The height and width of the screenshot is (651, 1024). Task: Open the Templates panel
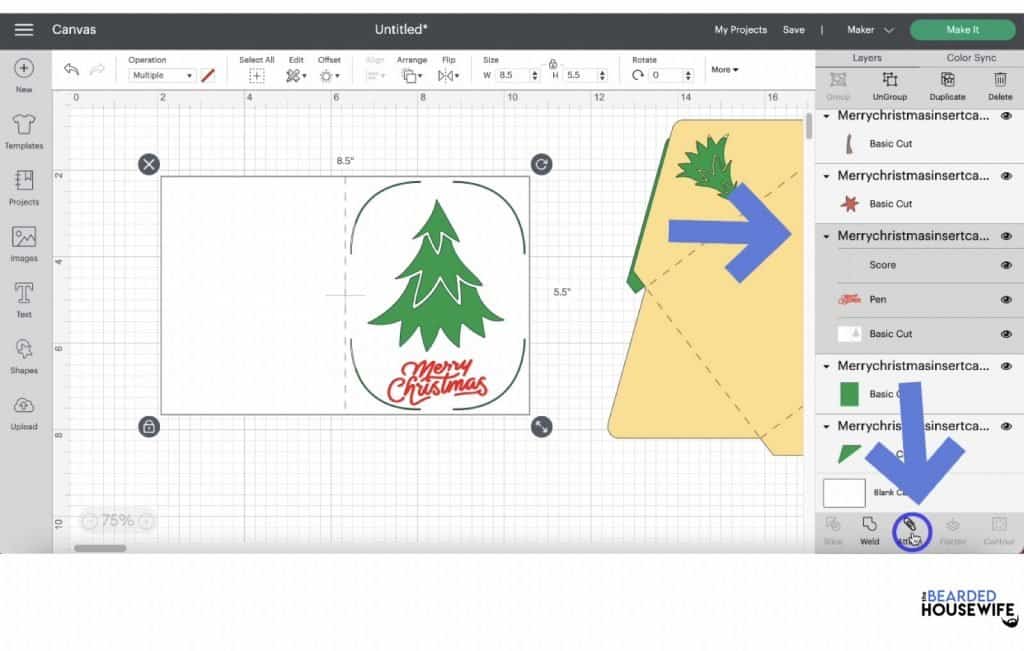(21, 130)
